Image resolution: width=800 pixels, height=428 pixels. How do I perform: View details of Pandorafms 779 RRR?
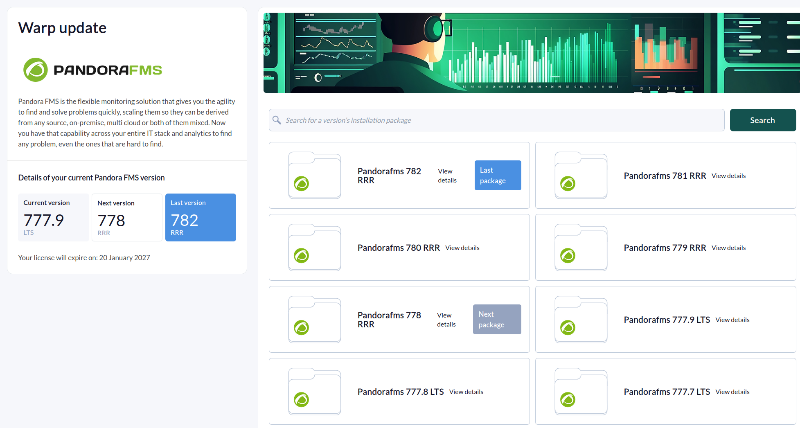pos(729,248)
